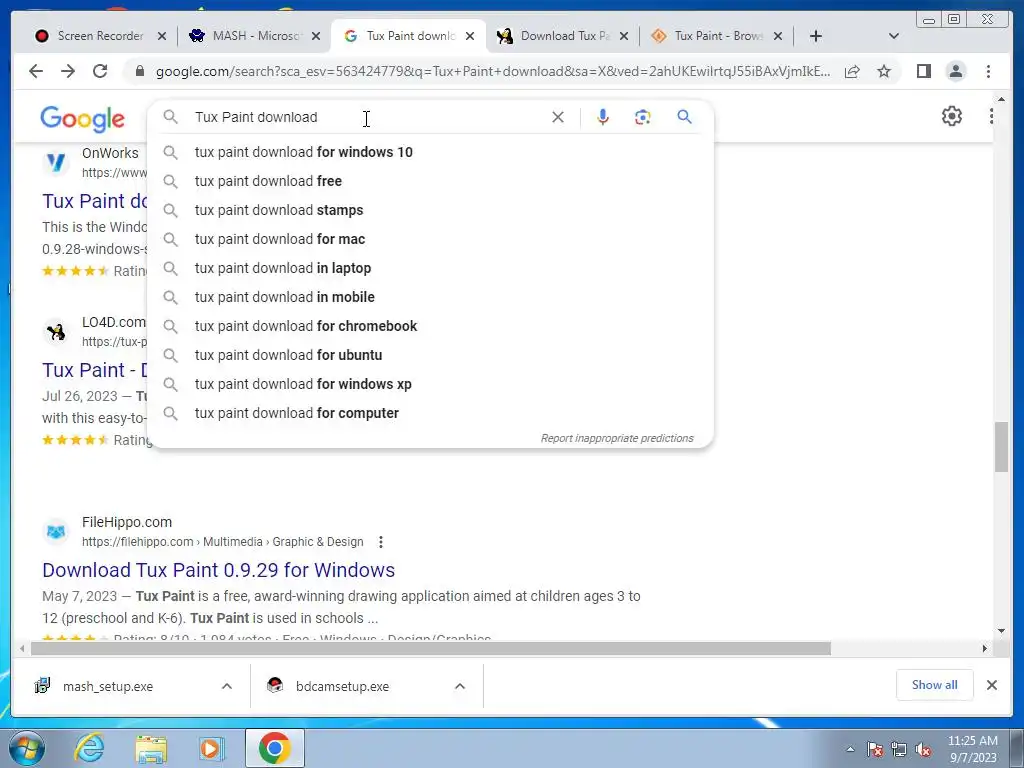Expand options for mash_setup.exe download
This screenshot has width=1024, height=768.
[227, 686]
